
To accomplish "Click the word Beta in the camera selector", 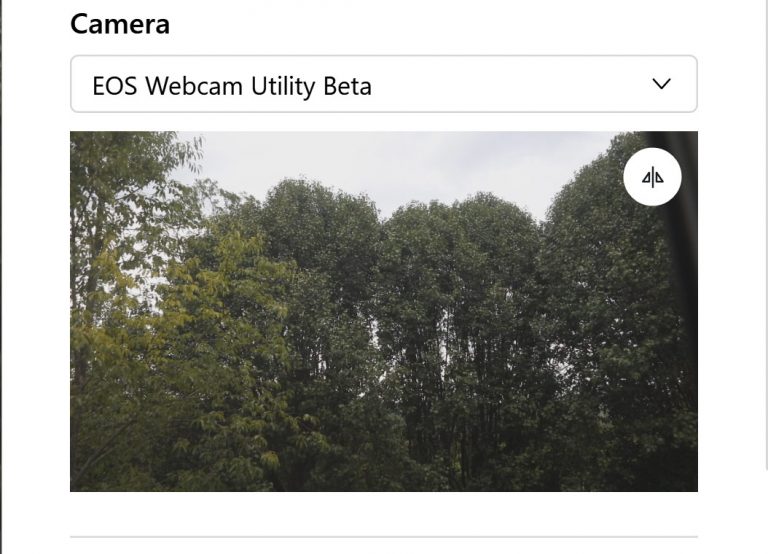I will click(347, 86).
